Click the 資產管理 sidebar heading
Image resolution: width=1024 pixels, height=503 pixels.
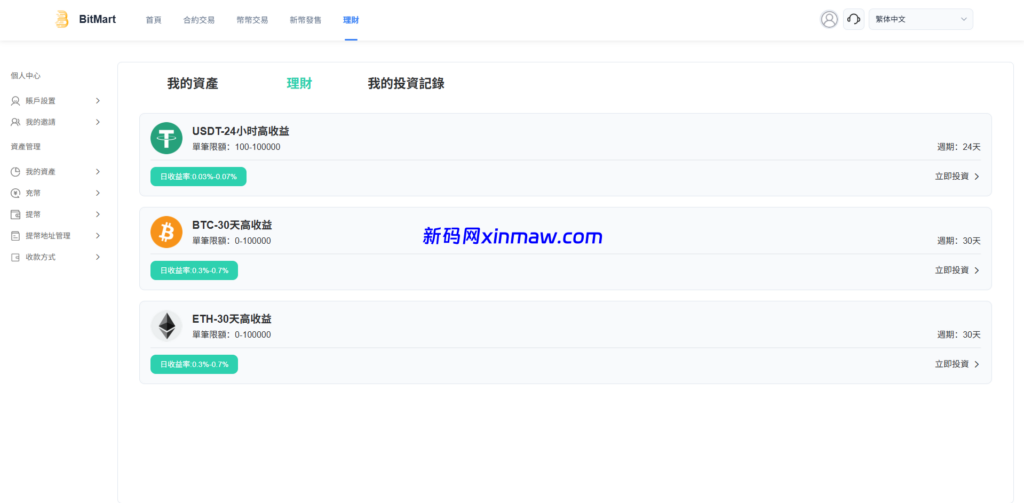tap(26, 147)
